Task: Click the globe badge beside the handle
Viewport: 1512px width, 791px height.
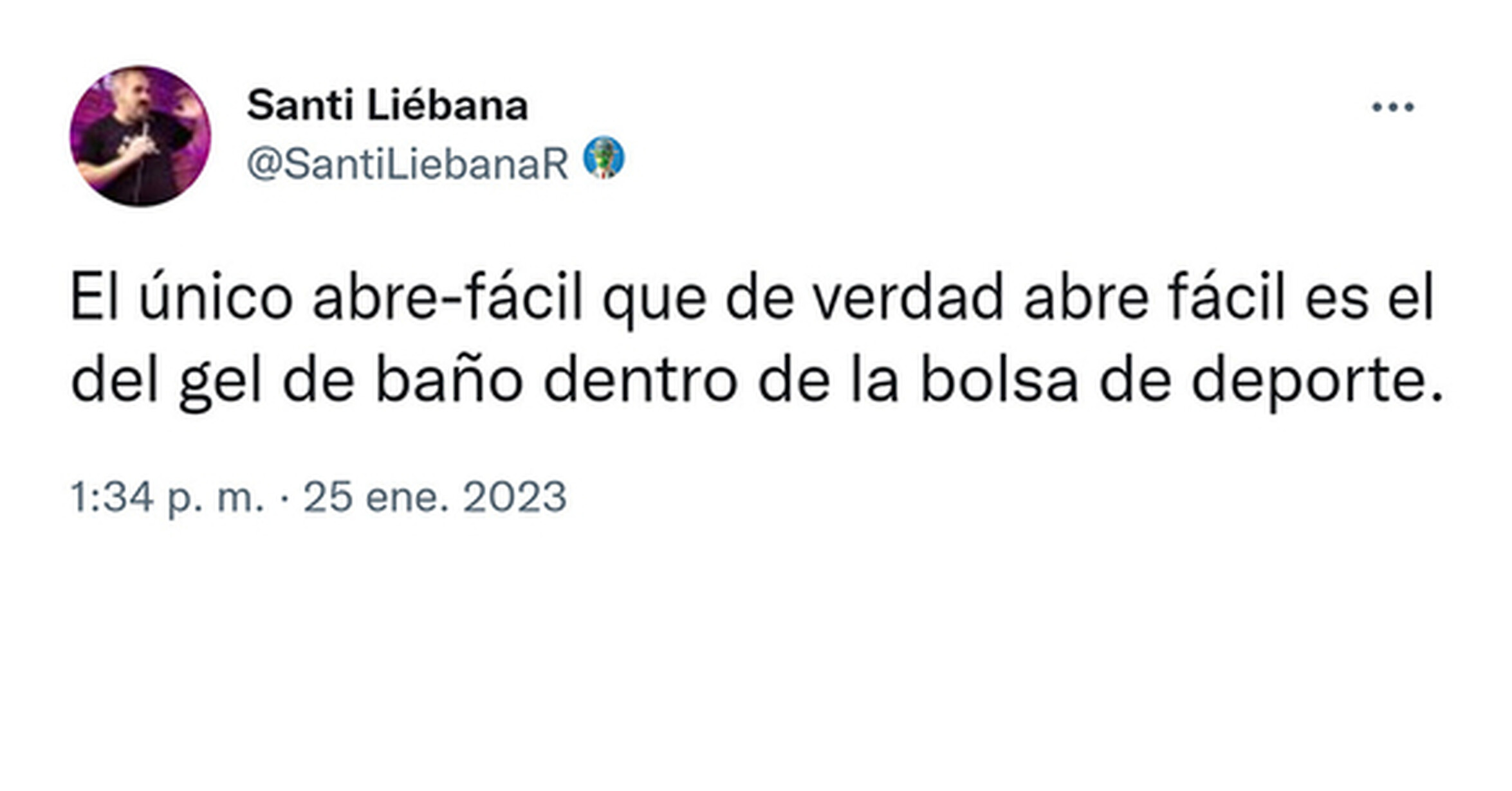Action: pyautogui.click(x=604, y=158)
